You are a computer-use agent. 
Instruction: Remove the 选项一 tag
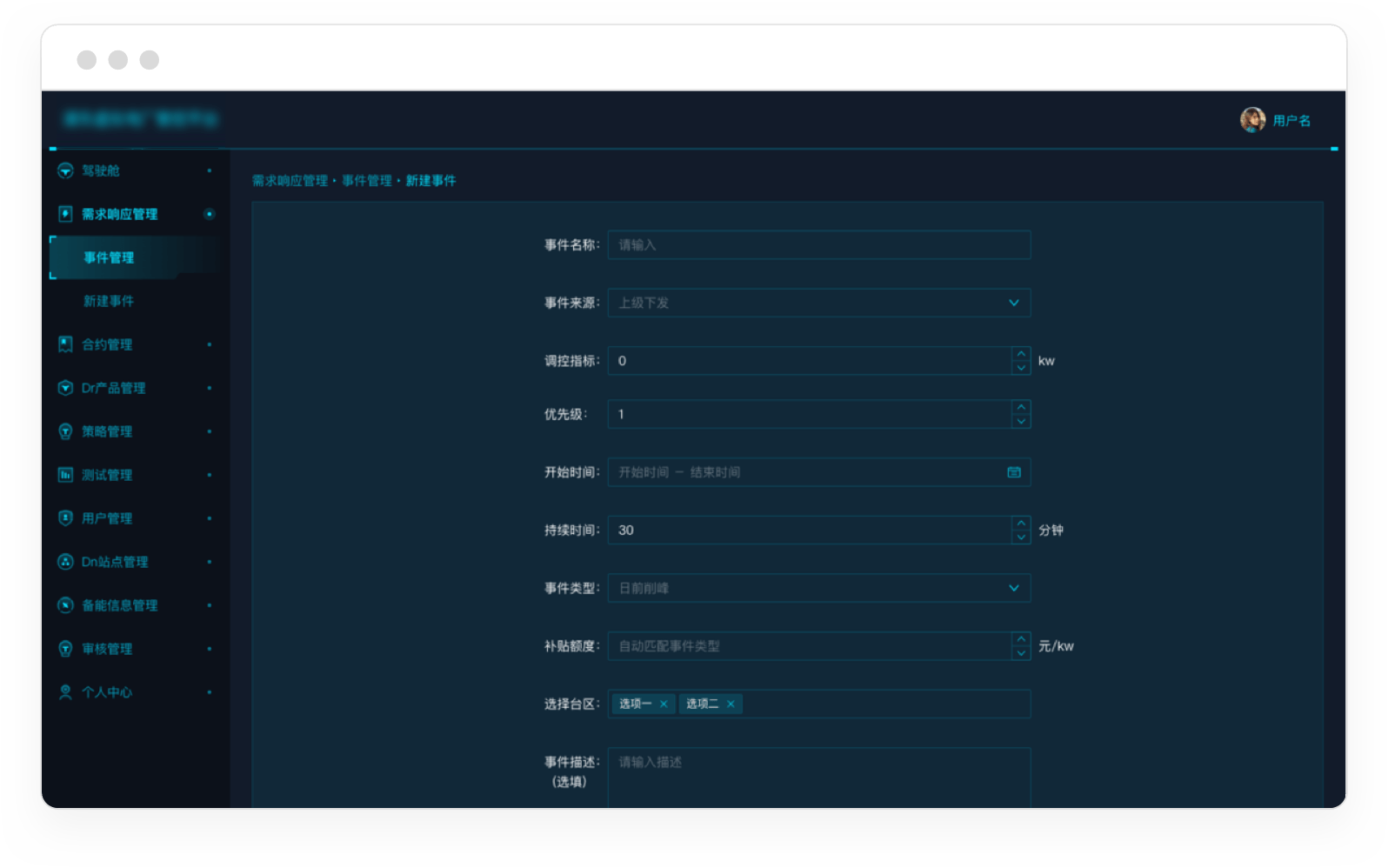(x=664, y=704)
